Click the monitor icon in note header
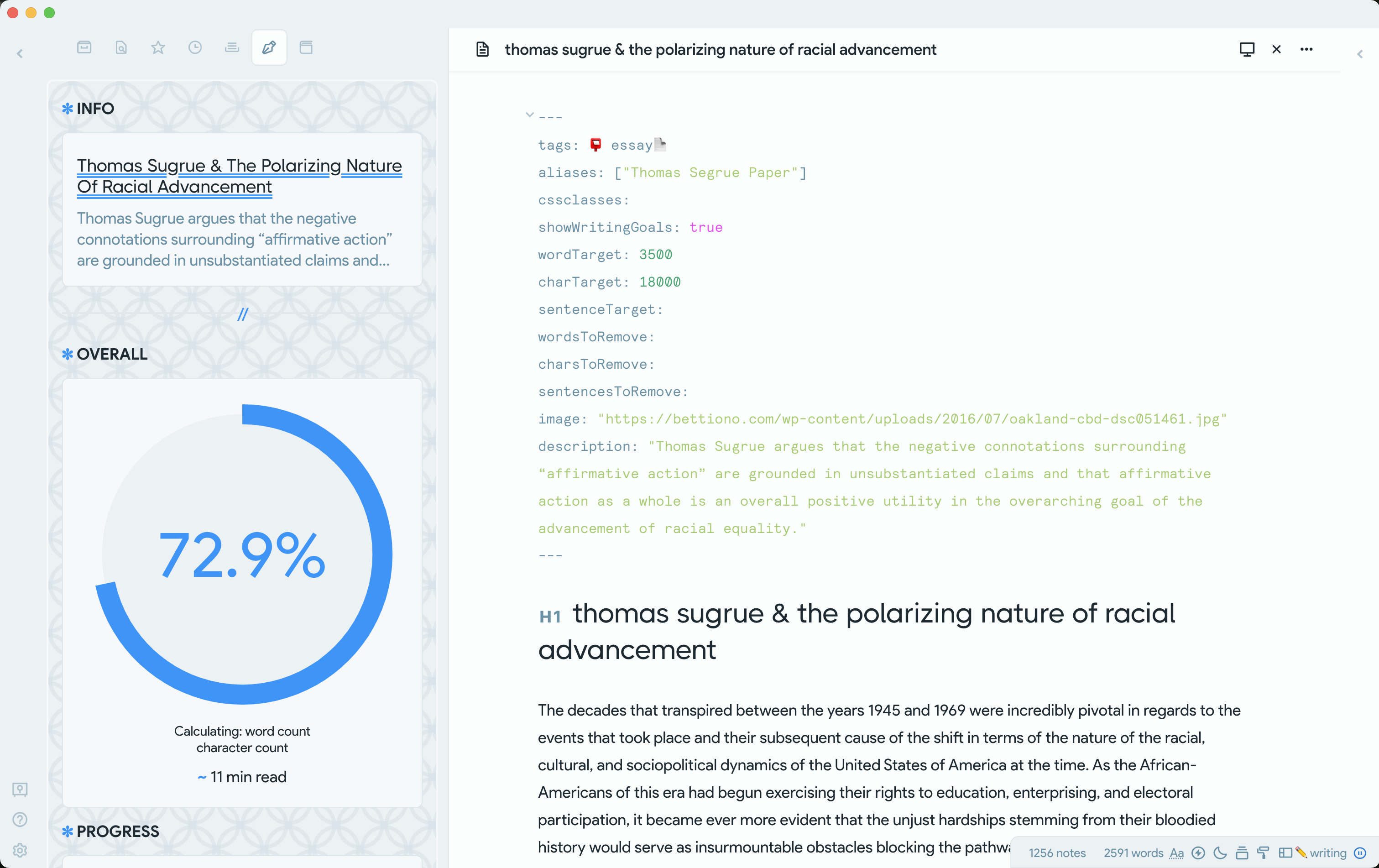 [x=1247, y=49]
